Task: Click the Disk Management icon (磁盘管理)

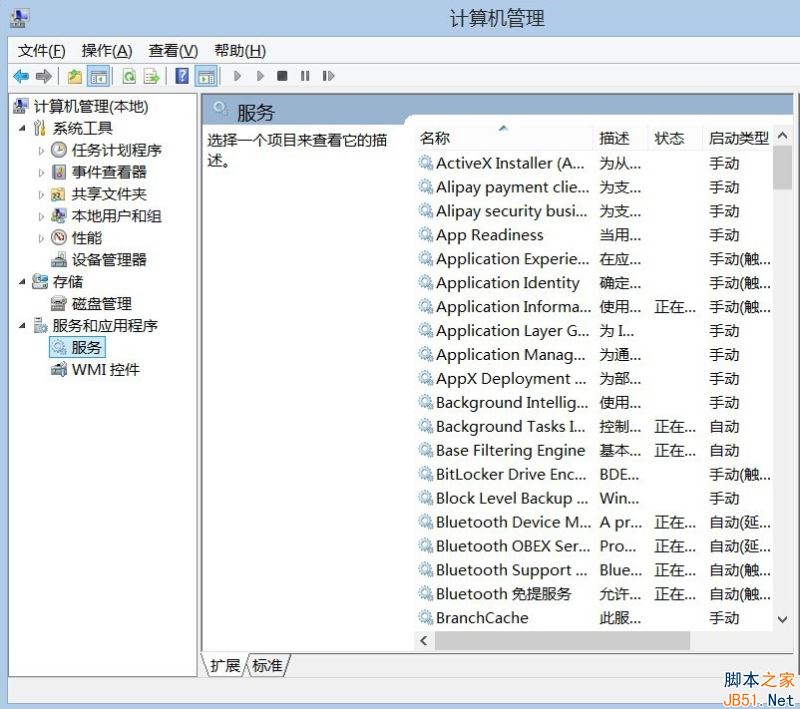Action: coord(59,303)
